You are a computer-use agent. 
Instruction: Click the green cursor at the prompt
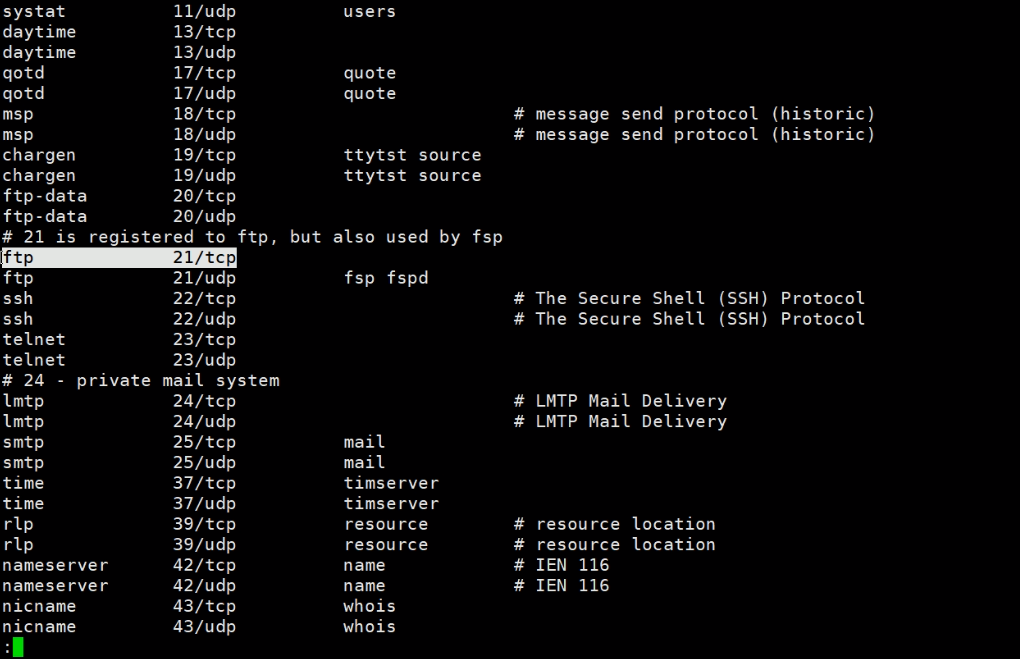pyautogui.click(x=18, y=647)
